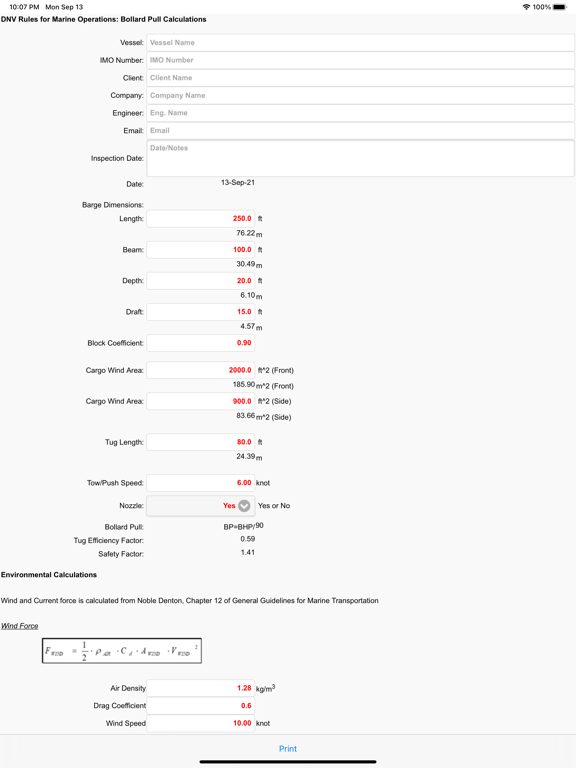The width and height of the screenshot is (576, 768).
Task: Edit the Drag Coefficient value 0.6
Action: click(x=200, y=706)
